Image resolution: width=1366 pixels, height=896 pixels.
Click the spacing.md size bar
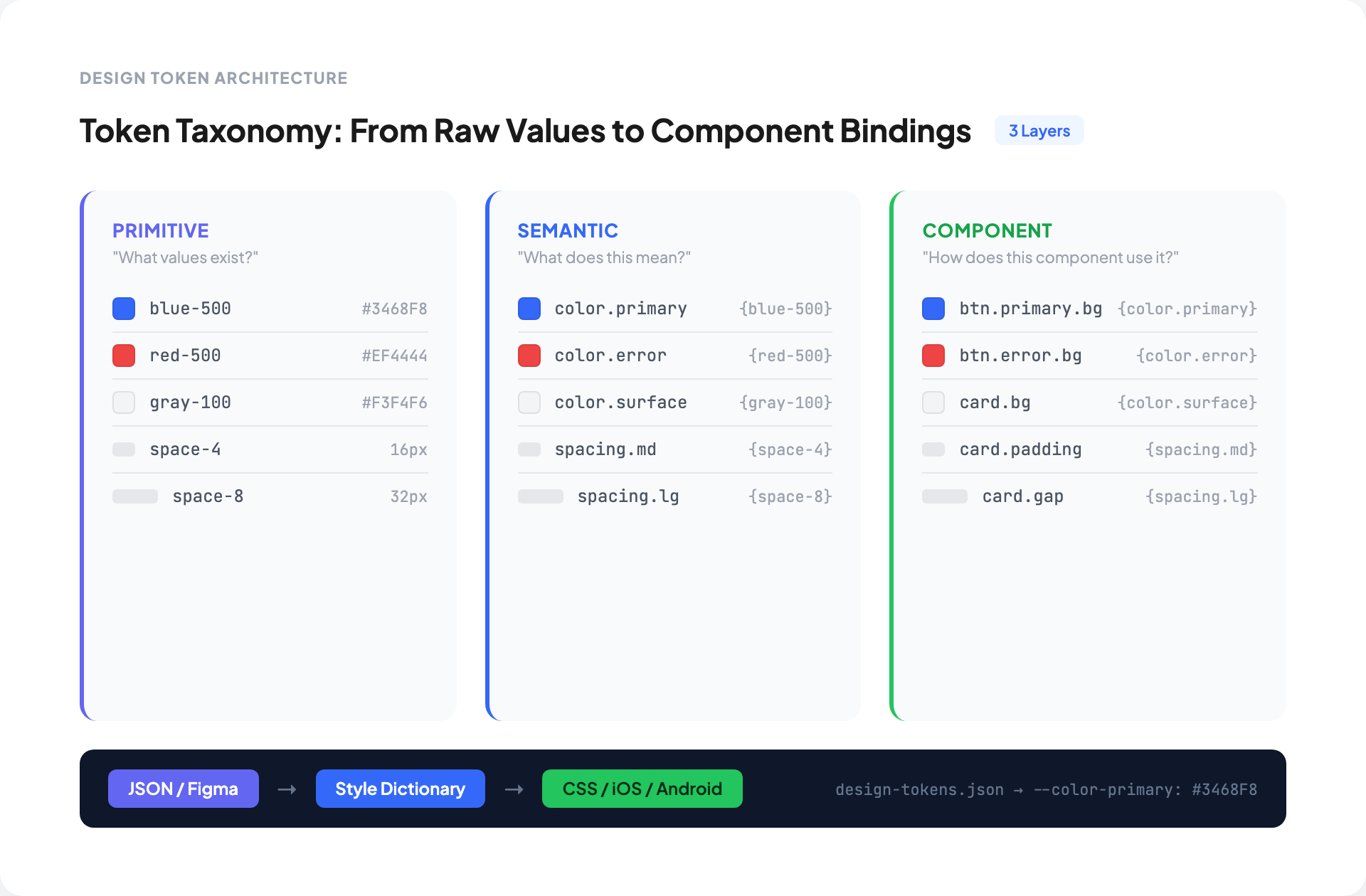tap(529, 449)
